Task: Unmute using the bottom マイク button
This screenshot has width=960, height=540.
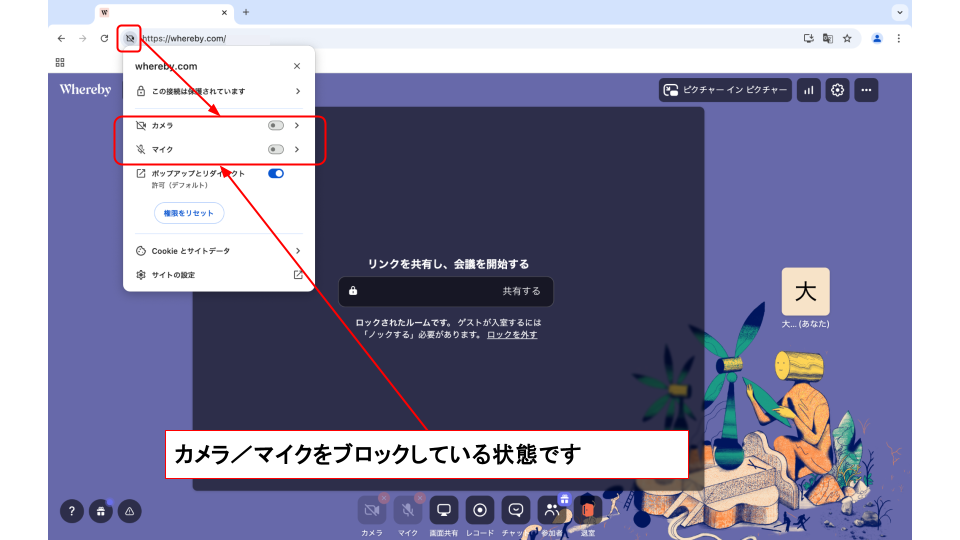Action: [x=408, y=510]
